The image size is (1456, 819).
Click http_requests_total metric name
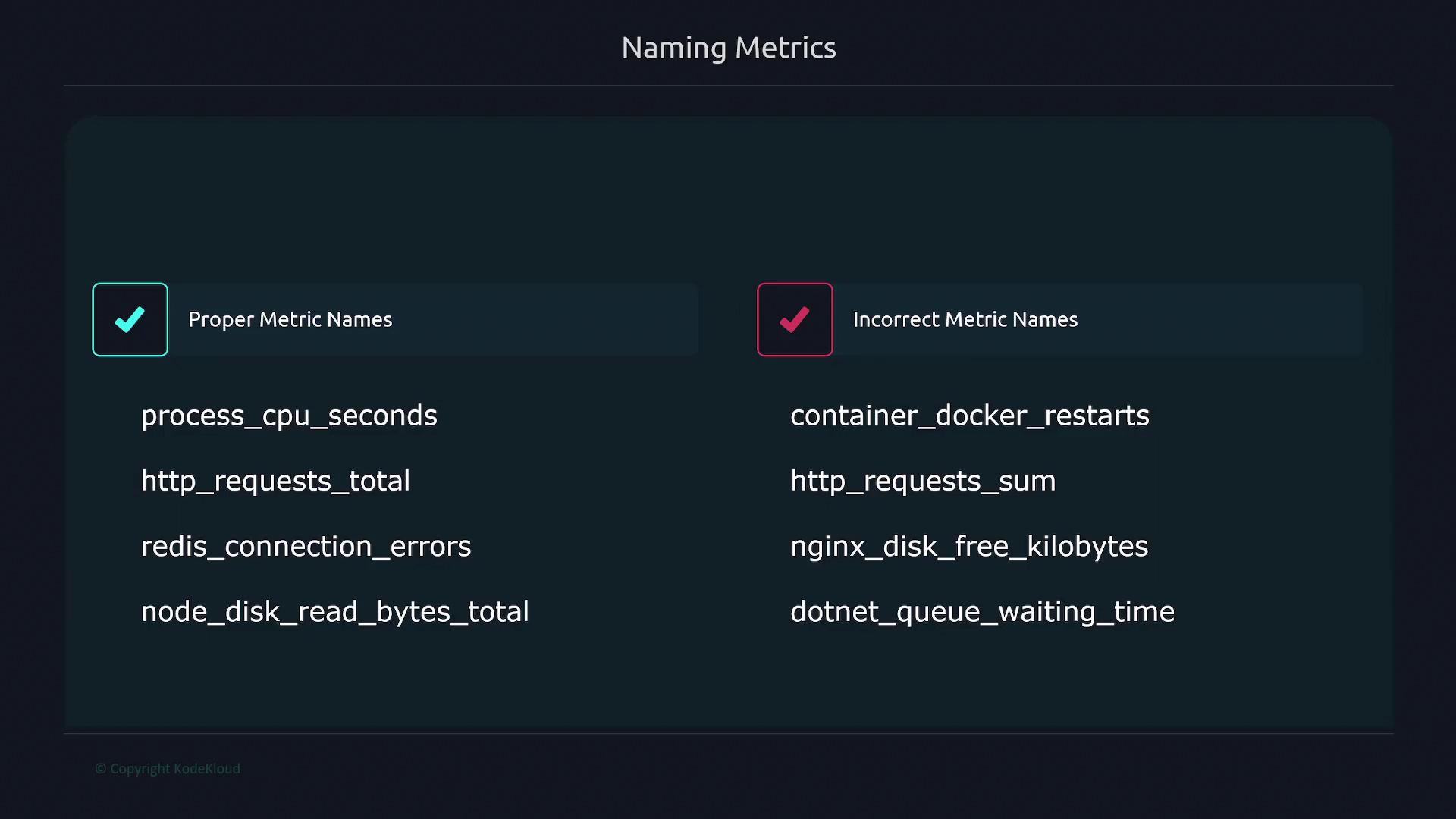tap(275, 481)
